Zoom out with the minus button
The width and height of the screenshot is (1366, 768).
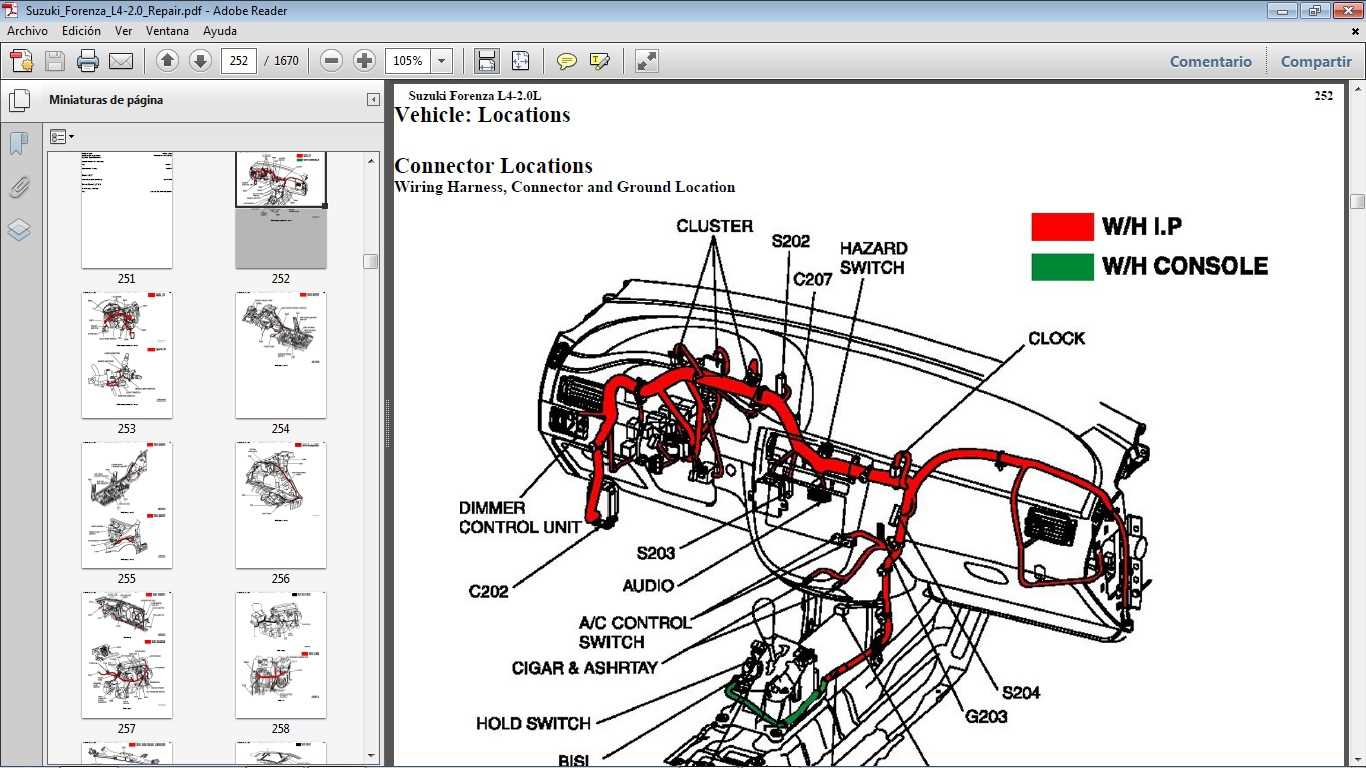332,61
